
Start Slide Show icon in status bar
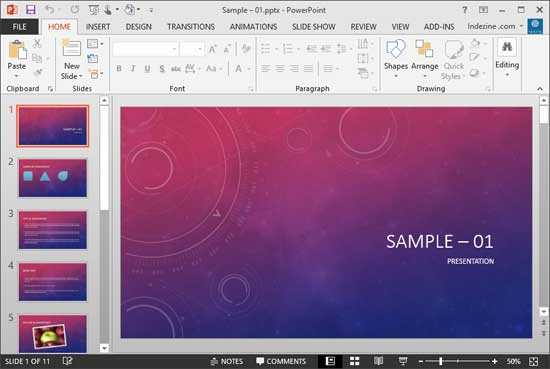(403, 361)
